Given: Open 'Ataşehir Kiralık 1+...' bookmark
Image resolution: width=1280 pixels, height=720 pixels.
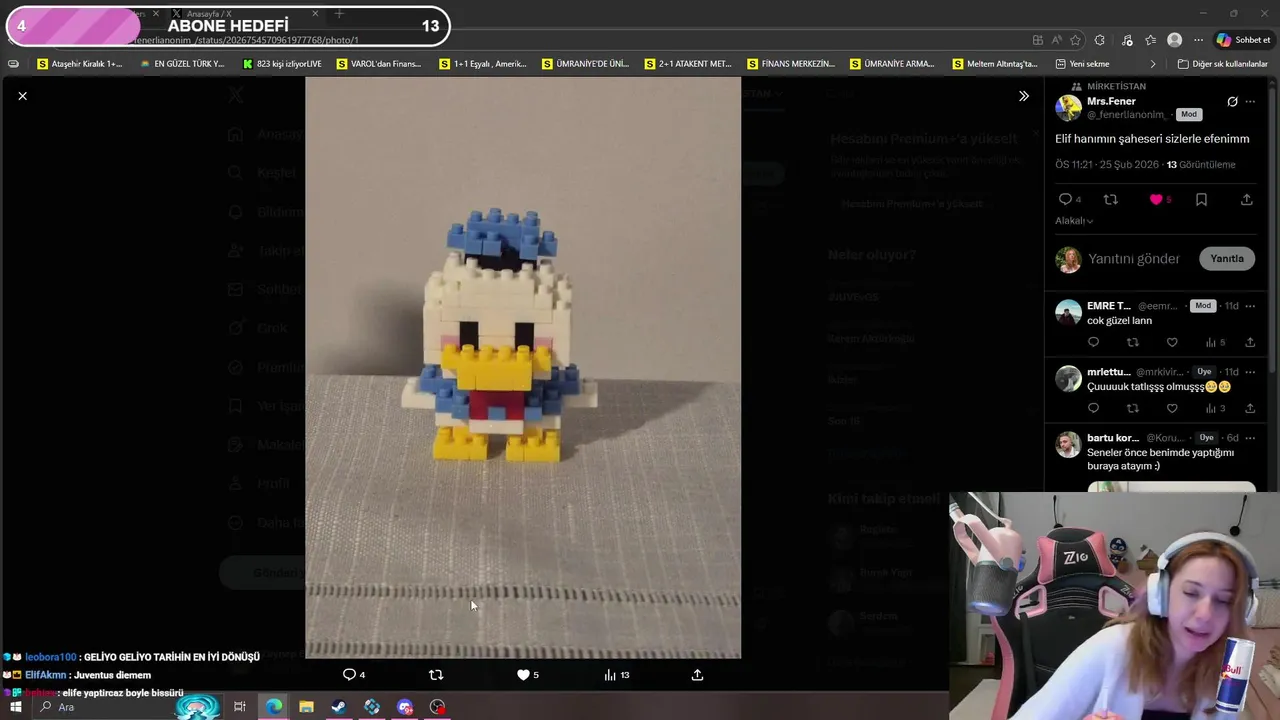Looking at the screenshot, I should tap(80, 64).
